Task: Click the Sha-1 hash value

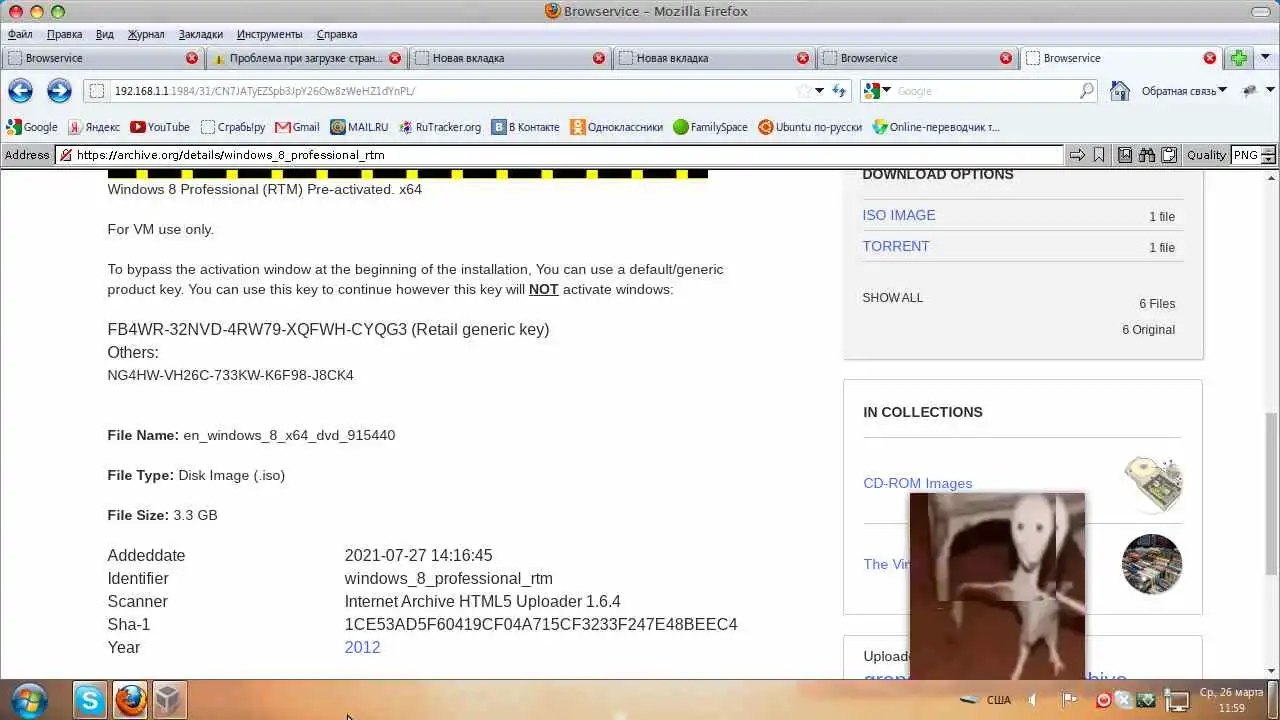Action: click(x=541, y=624)
